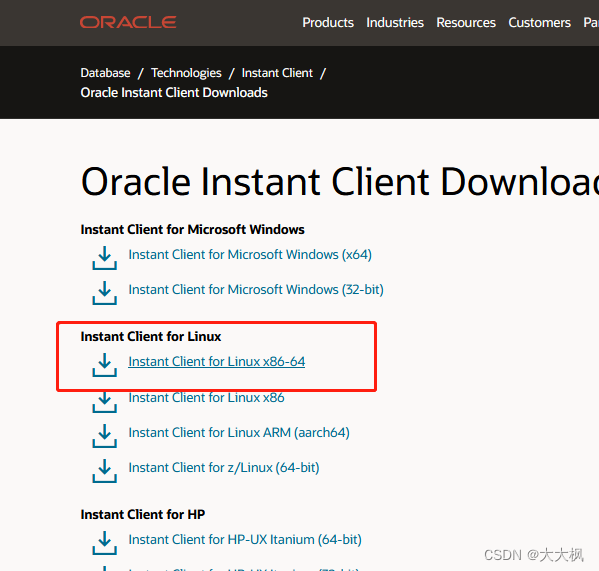Go to Instant Client breadcrumb
Viewport: 599px width, 571px height.
(277, 73)
